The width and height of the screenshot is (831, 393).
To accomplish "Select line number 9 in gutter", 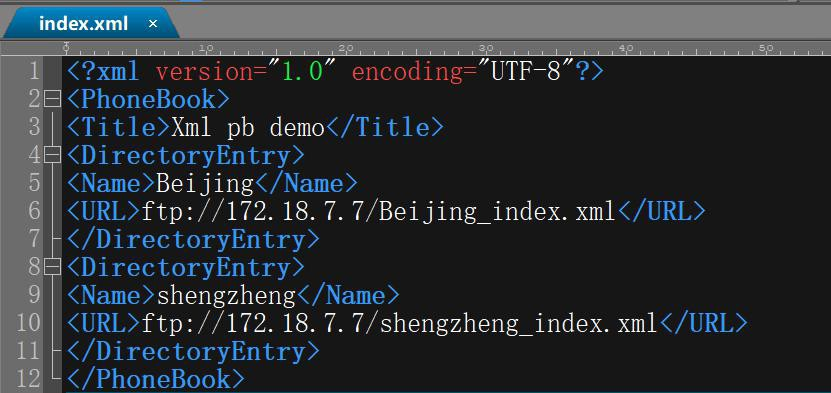I will 34,295.
